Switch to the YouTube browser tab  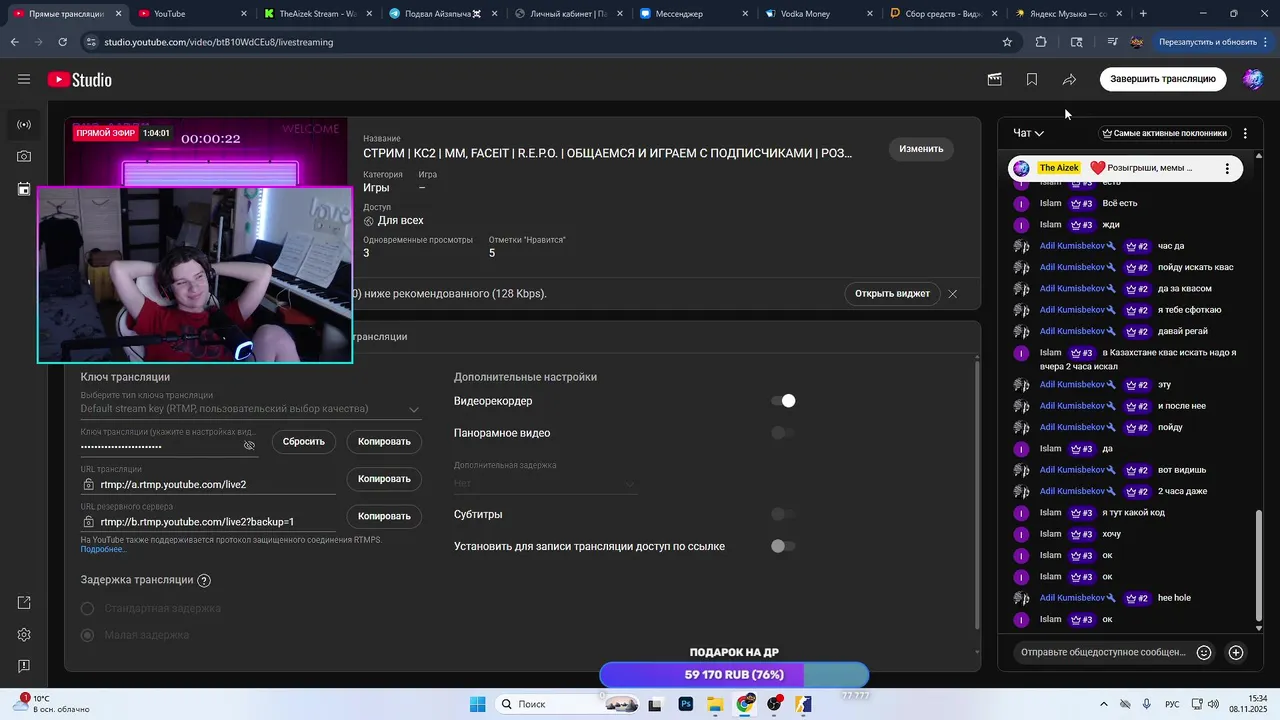tap(190, 14)
